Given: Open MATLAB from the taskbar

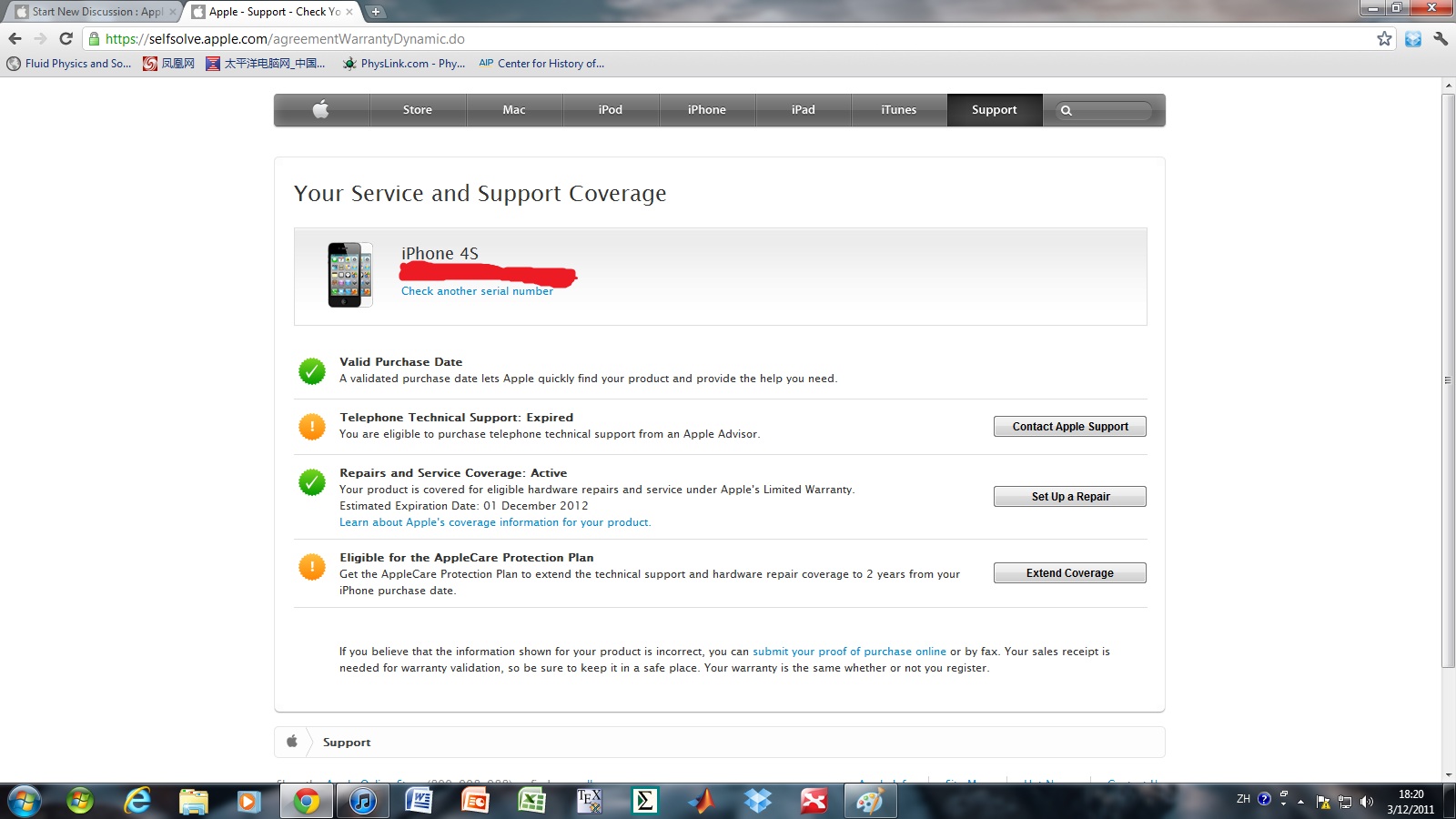Looking at the screenshot, I should point(702,801).
